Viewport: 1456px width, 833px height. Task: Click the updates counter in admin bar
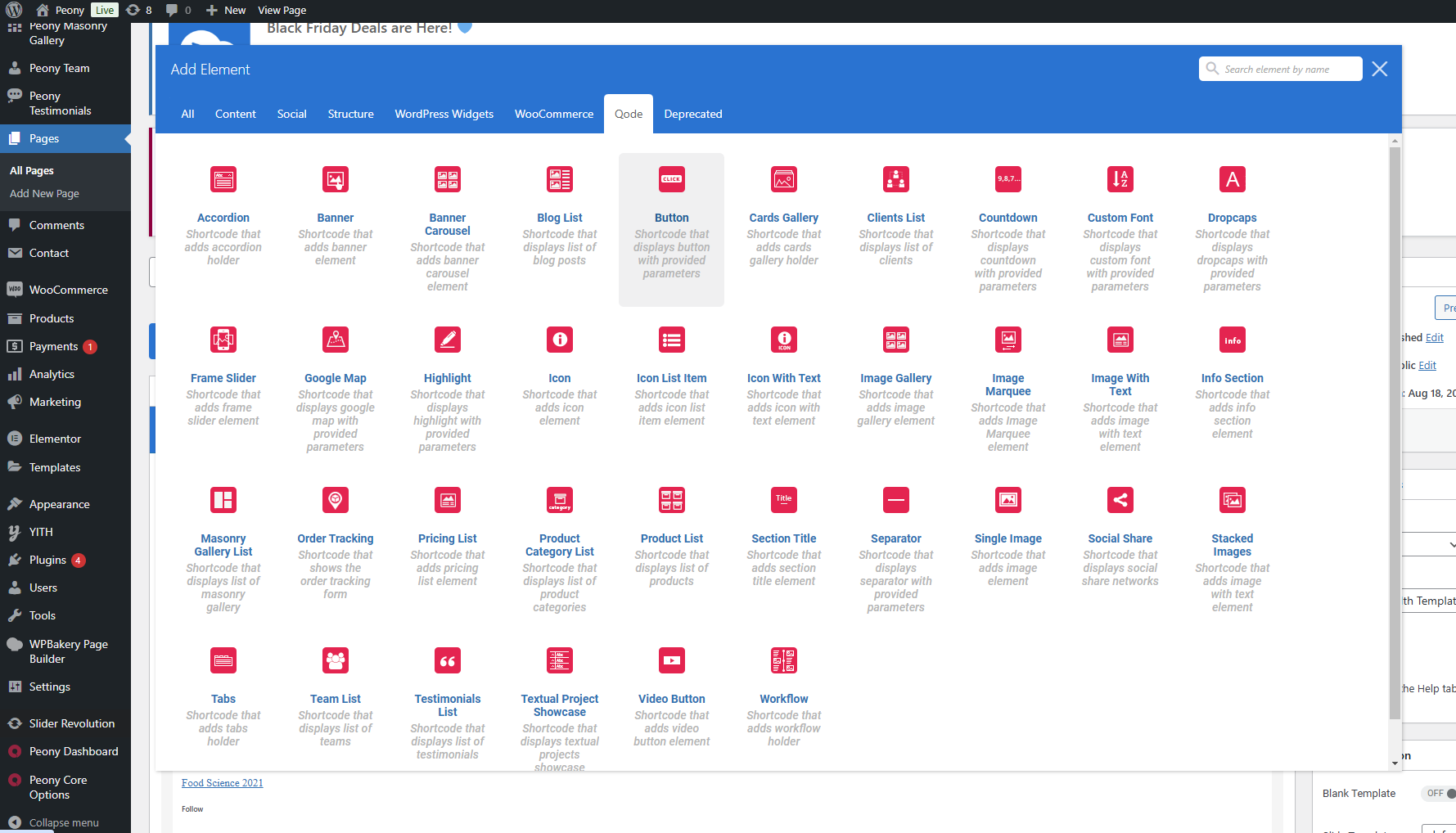138,10
